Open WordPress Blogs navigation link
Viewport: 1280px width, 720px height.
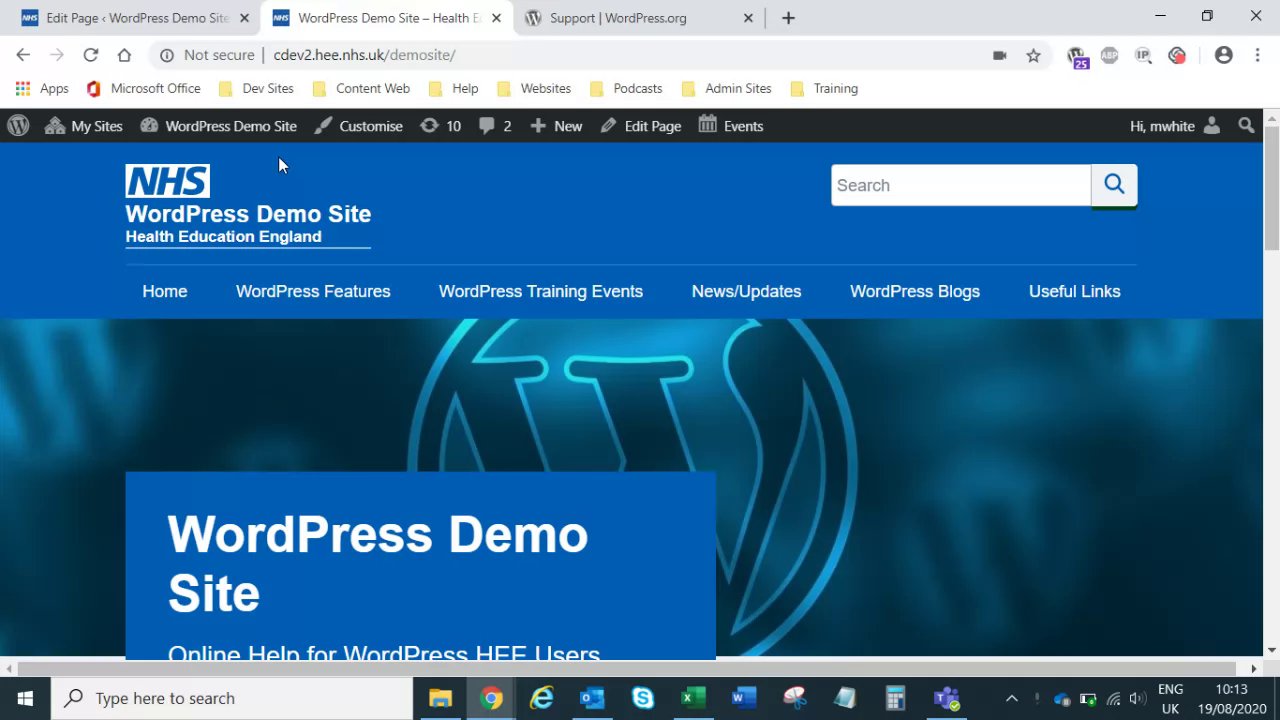point(915,292)
